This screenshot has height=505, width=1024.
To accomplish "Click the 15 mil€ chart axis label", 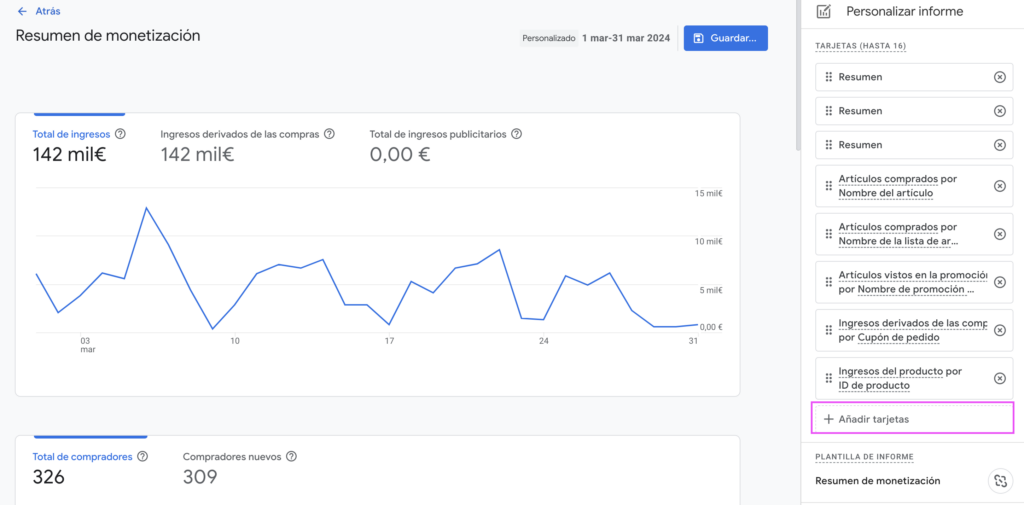I will 709,193.
